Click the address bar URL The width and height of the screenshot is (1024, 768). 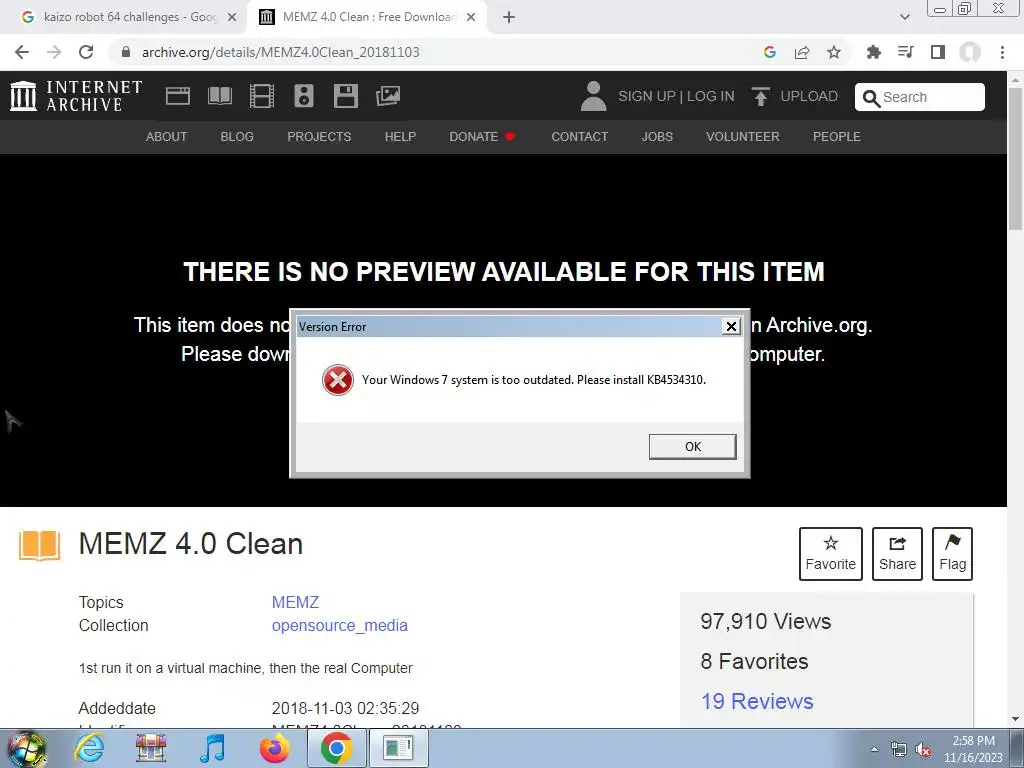[x=281, y=52]
